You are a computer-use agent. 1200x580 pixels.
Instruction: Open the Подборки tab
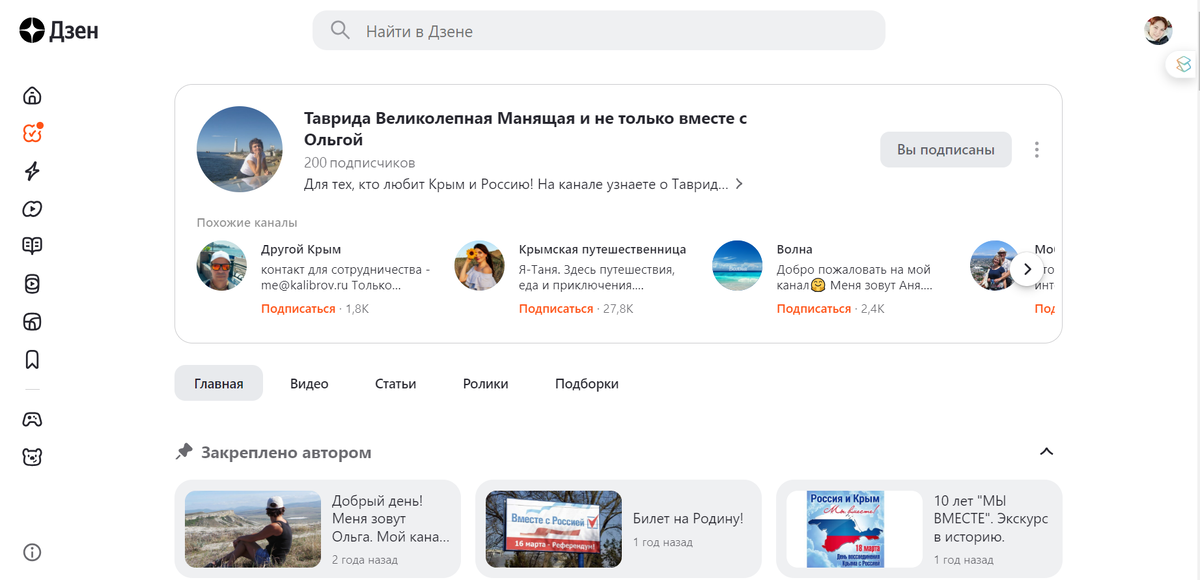click(586, 383)
